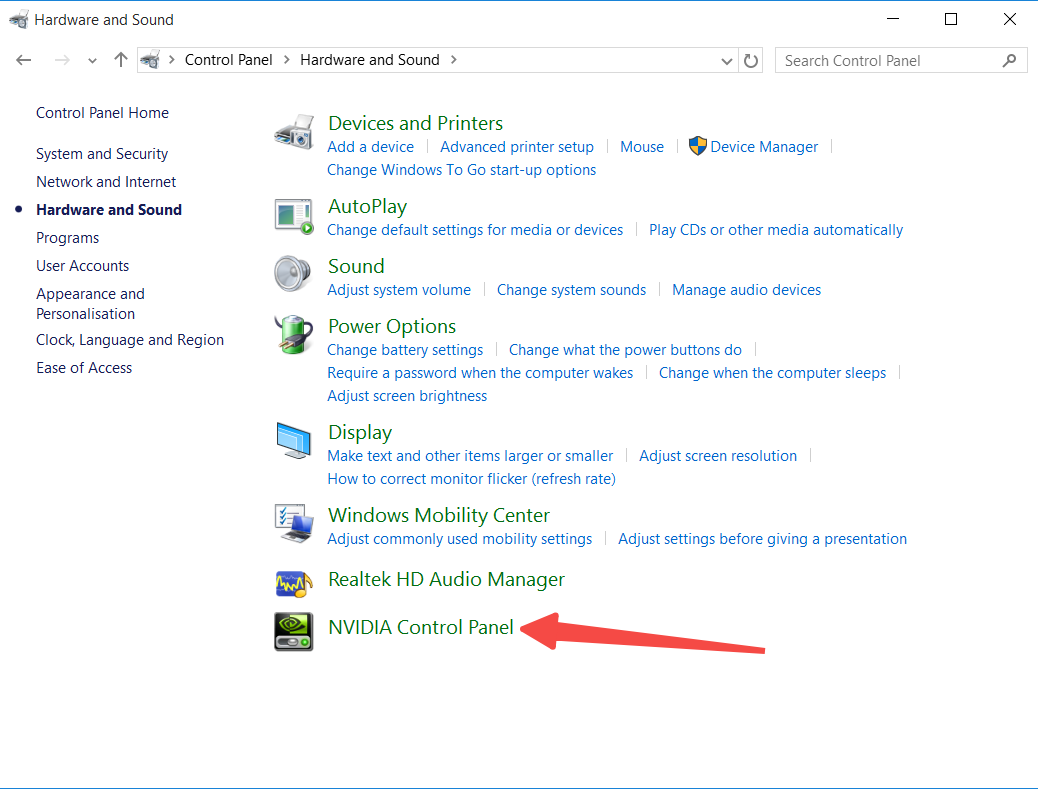Image resolution: width=1038 pixels, height=789 pixels.
Task: Open Mouse settings link
Action: click(642, 146)
